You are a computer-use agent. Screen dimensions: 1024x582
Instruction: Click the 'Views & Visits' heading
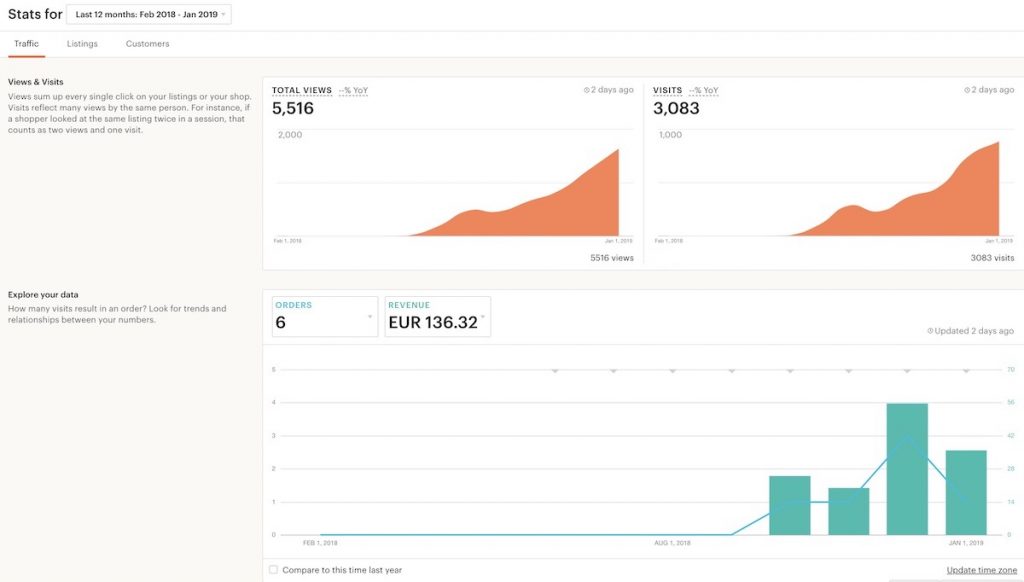click(x=36, y=82)
